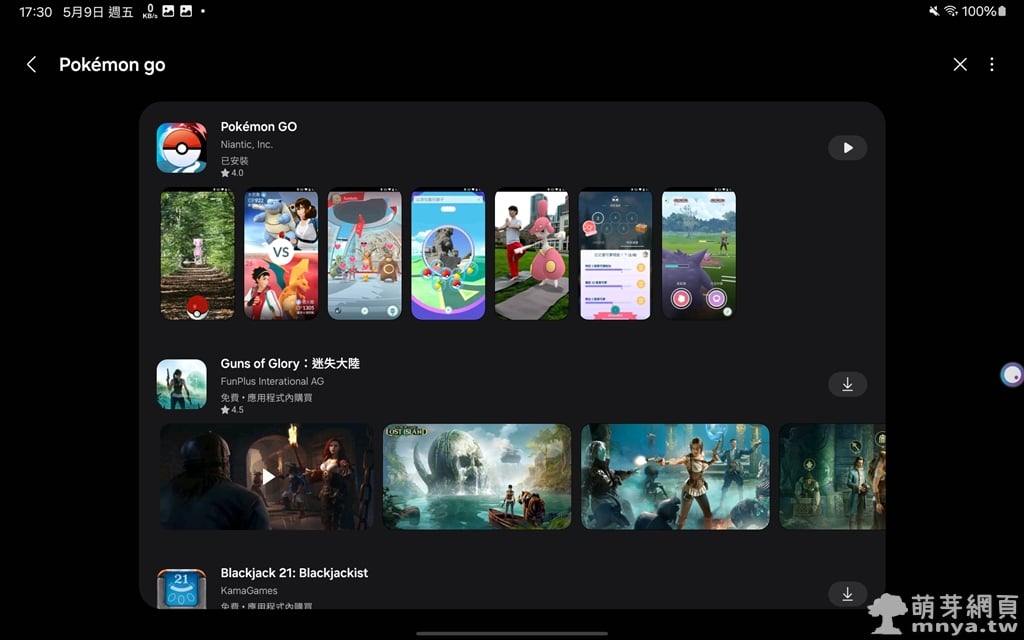Go back using the back arrow

[x=31, y=65]
